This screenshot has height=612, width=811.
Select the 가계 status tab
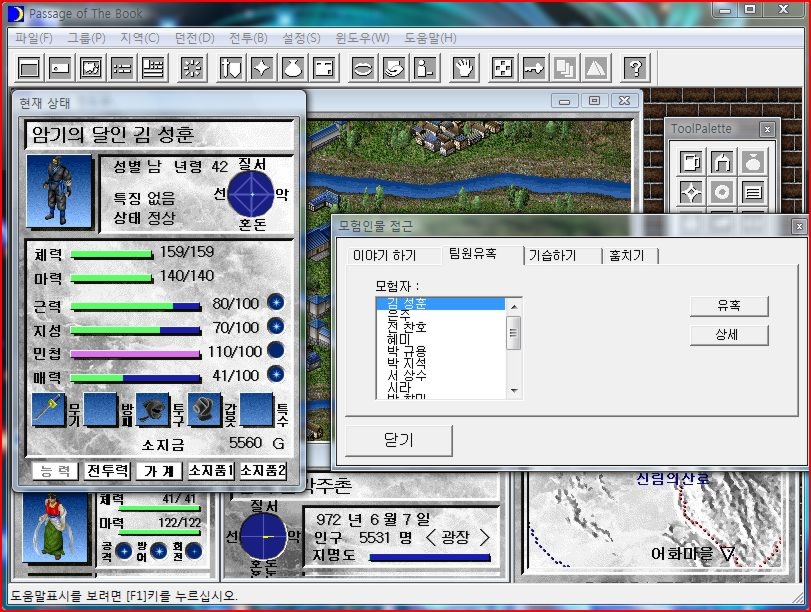(x=159, y=471)
